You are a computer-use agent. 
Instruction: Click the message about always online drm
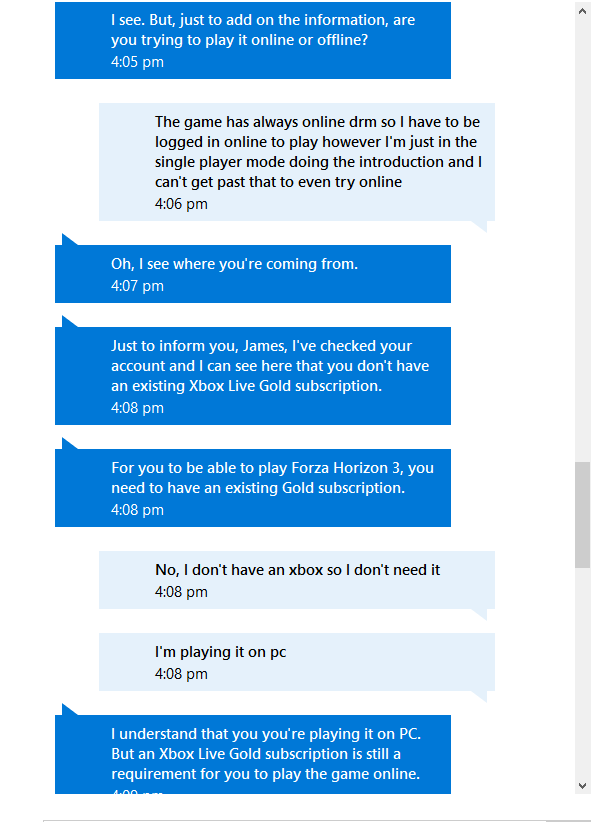tap(297, 162)
